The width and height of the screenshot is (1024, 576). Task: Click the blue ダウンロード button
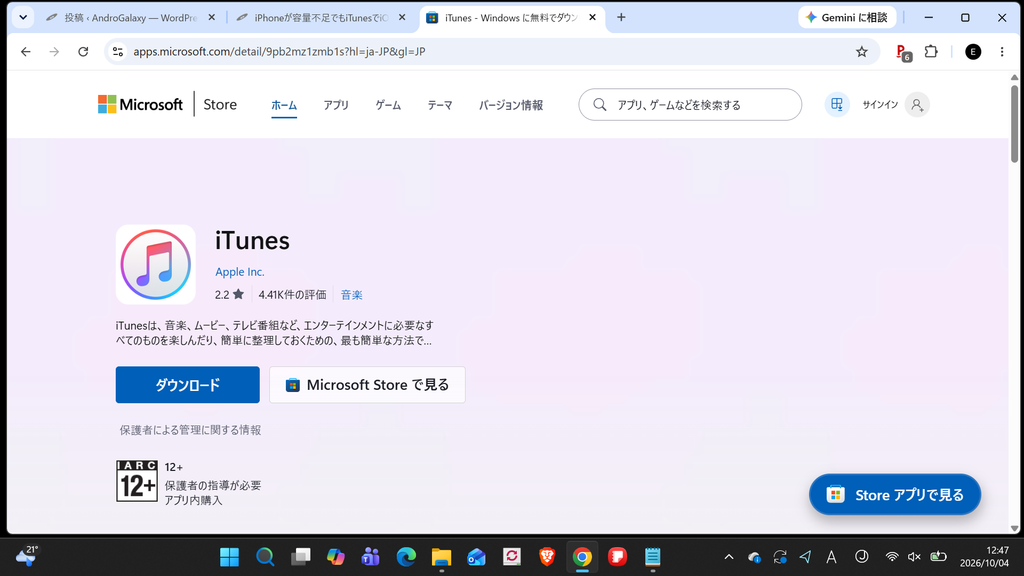coord(187,385)
